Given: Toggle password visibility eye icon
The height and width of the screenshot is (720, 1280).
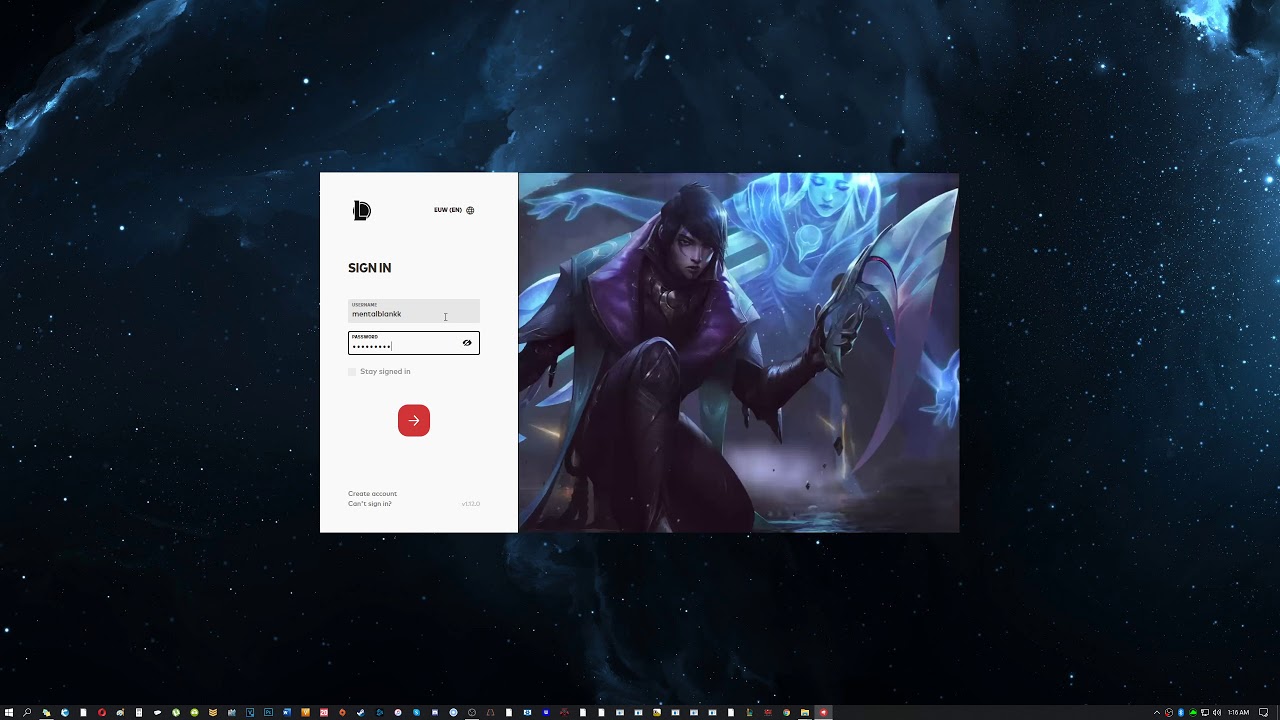Looking at the screenshot, I should (x=467, y=343).
